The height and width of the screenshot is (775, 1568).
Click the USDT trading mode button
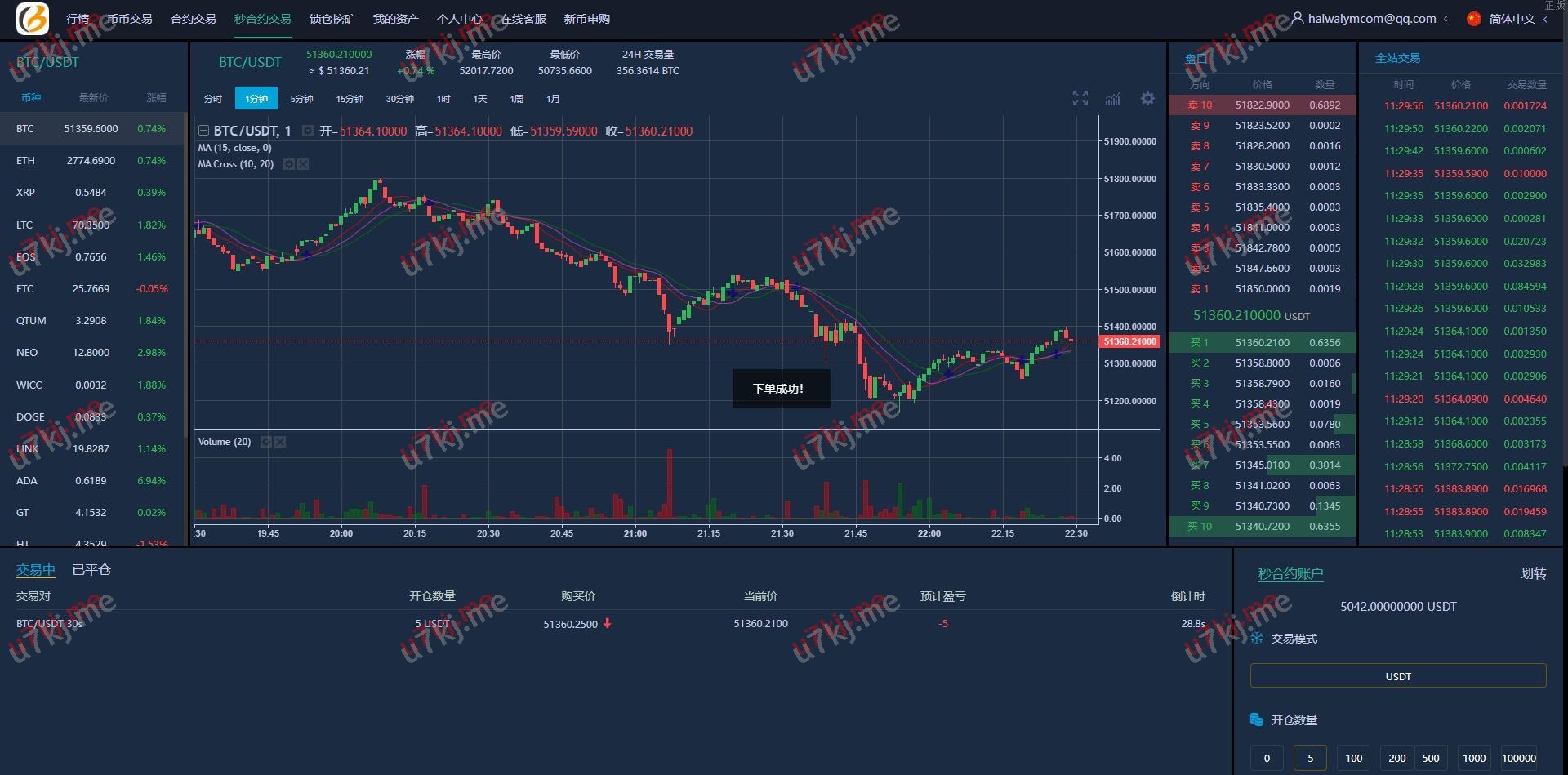click(x=1397, y=676)
